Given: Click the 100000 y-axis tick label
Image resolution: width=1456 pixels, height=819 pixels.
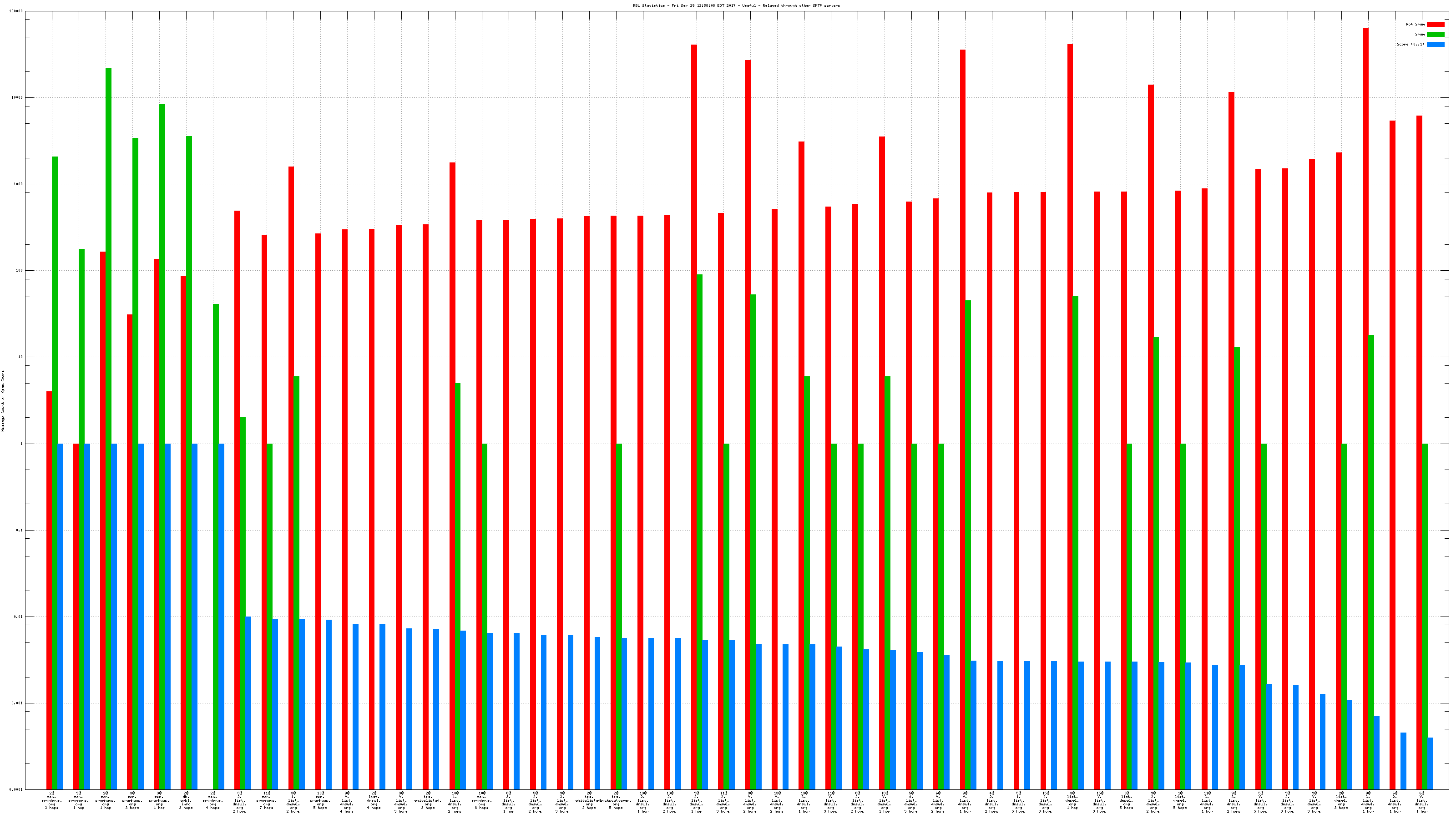Looking at the screenshot, I should click(16, 11).
